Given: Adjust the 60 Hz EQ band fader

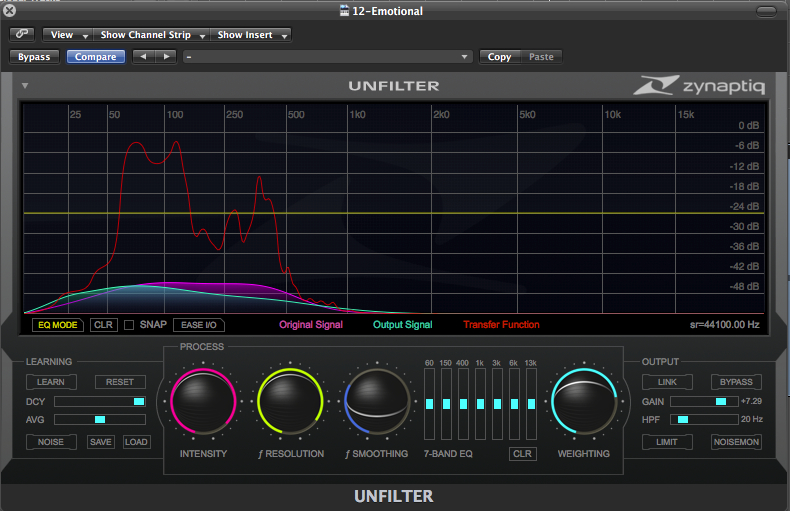Looking at the screenshot, I should coord(429,404).
